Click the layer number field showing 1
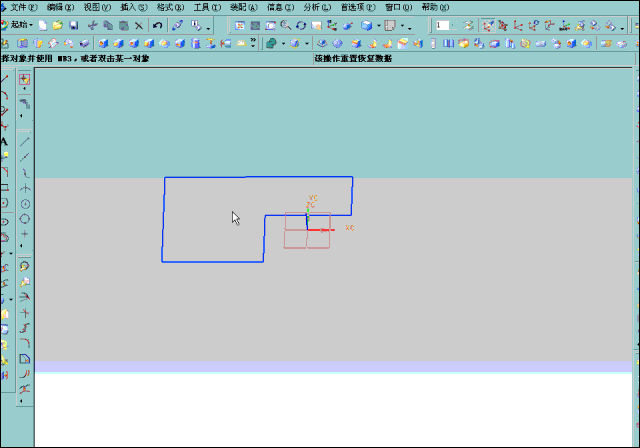 click(442, 25)
